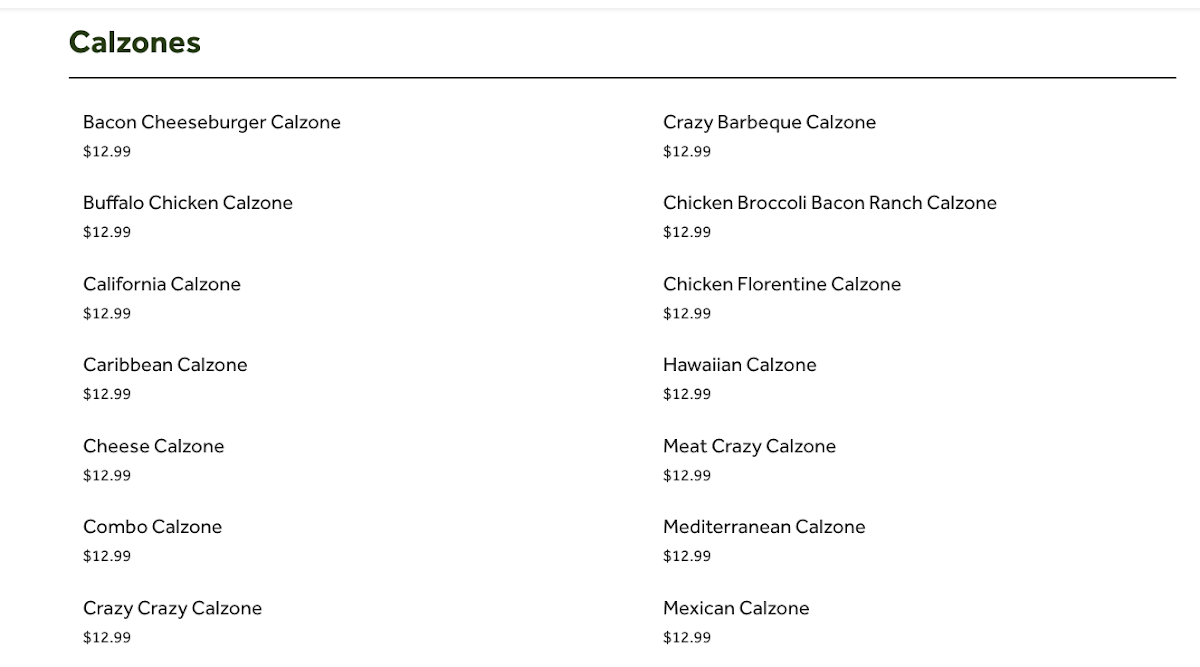Open the Mexican Calzone item
1200x667 pixels.
tap(737, 608)
